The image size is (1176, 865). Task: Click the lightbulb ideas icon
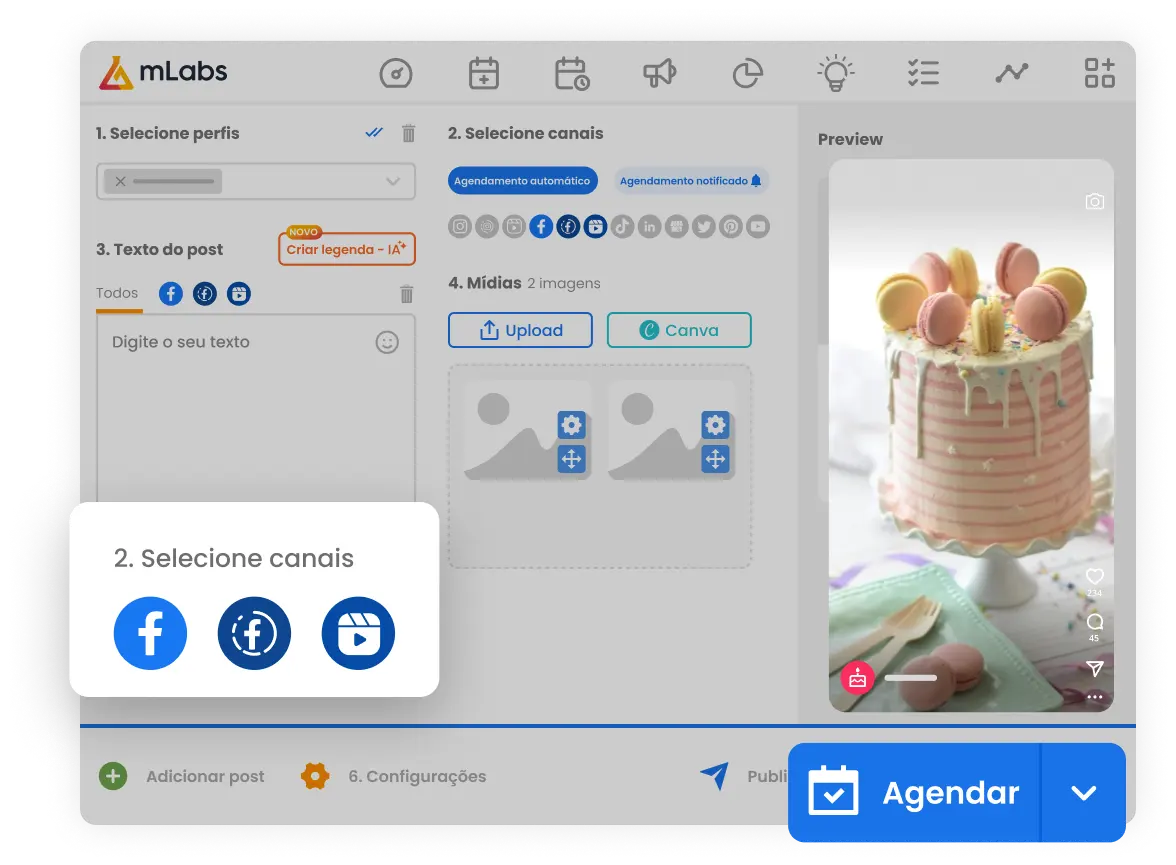pyautogui.click(x=836, y=72)
